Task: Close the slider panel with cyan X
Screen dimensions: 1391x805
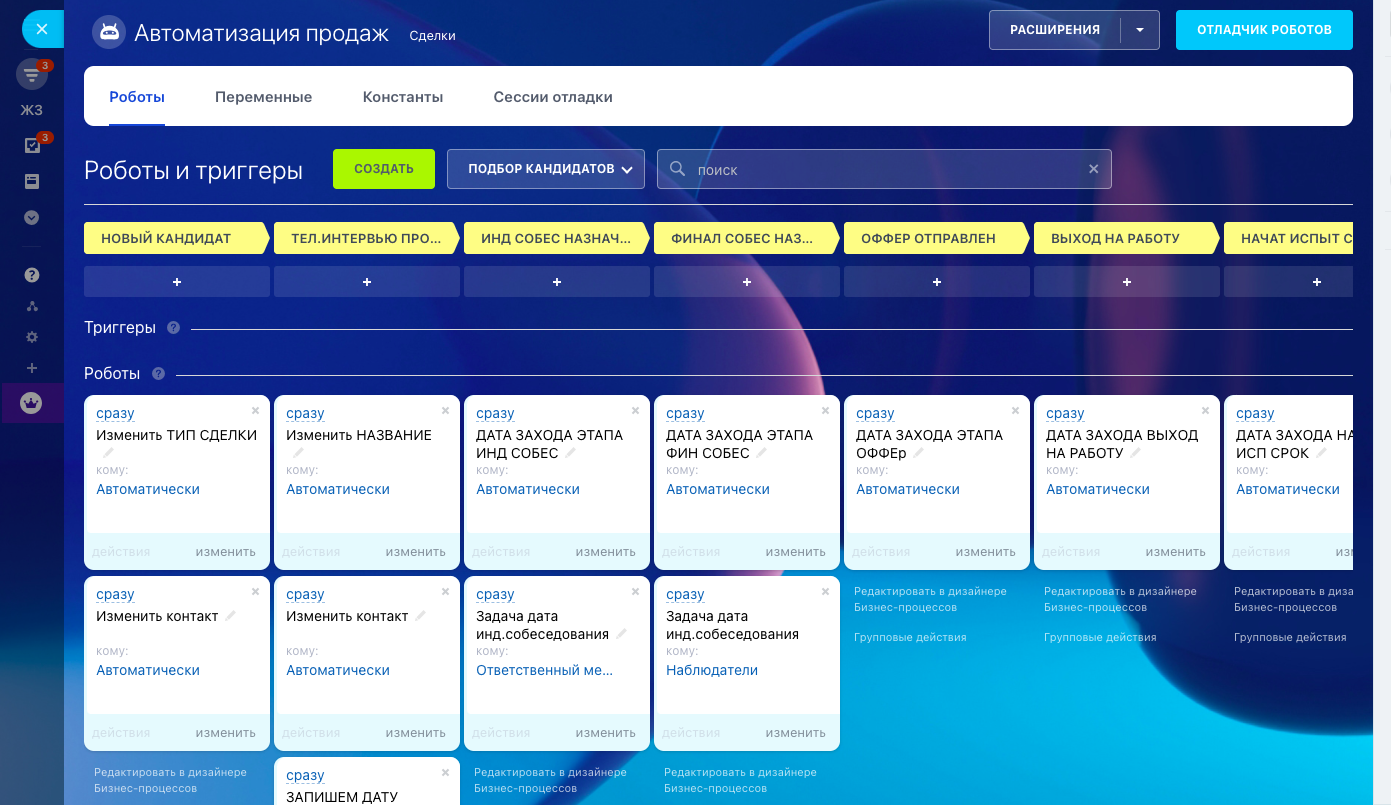Action: 42,30
